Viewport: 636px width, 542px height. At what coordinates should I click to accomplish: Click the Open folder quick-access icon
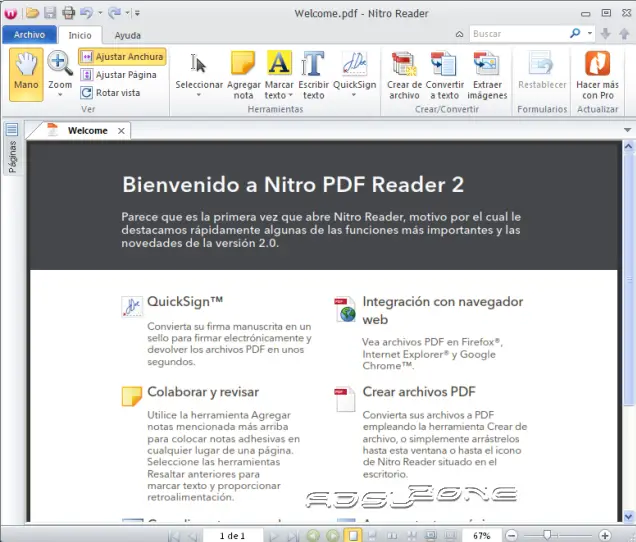pyautogui.click(x=32, y=13)
